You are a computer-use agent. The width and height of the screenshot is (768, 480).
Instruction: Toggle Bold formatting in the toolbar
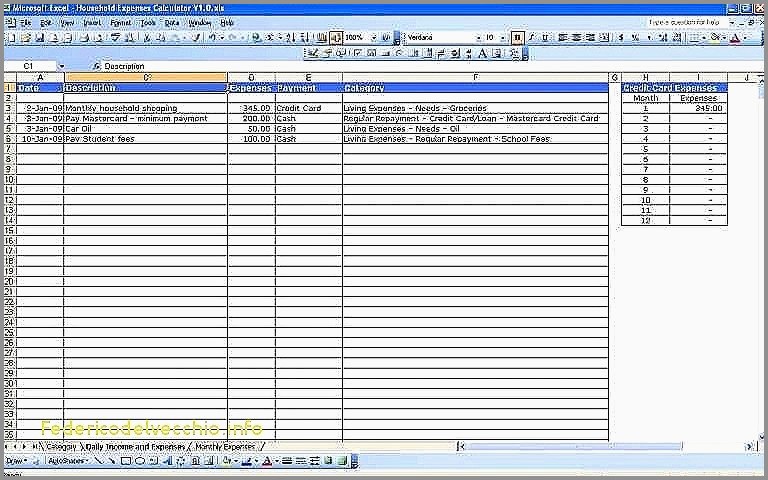(x=518, y=37)
